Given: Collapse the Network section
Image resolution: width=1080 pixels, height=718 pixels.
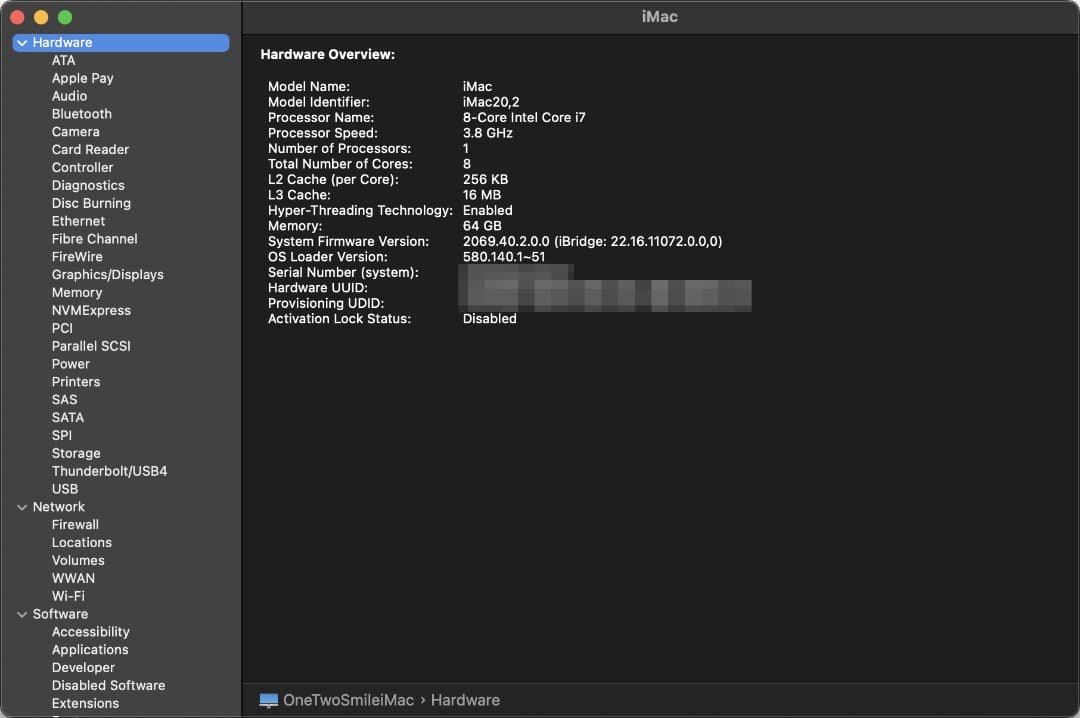Looking at the screenshot, I should click(x=22, y=507).
